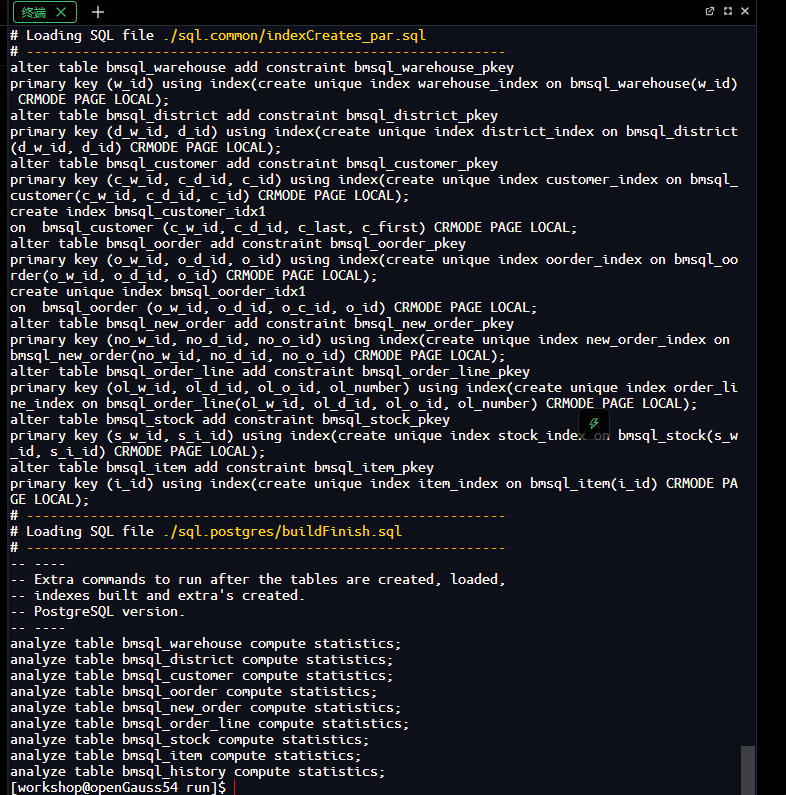Click the 'create index bmsql_customer_idx1' line

pos(138,211)
